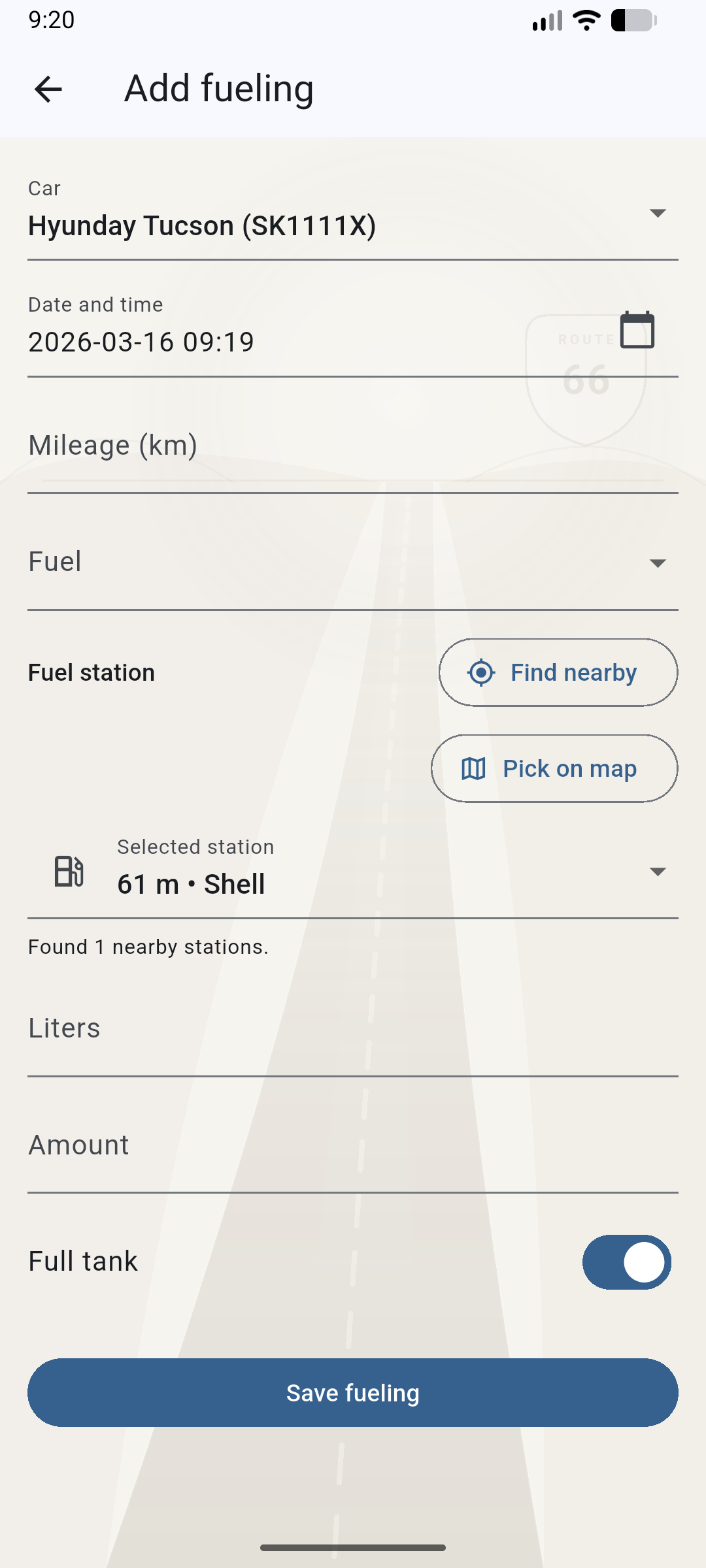Tap the map icon in Pick on map
This screenshot has height=1568, width=706.
(x=473, y=769)
